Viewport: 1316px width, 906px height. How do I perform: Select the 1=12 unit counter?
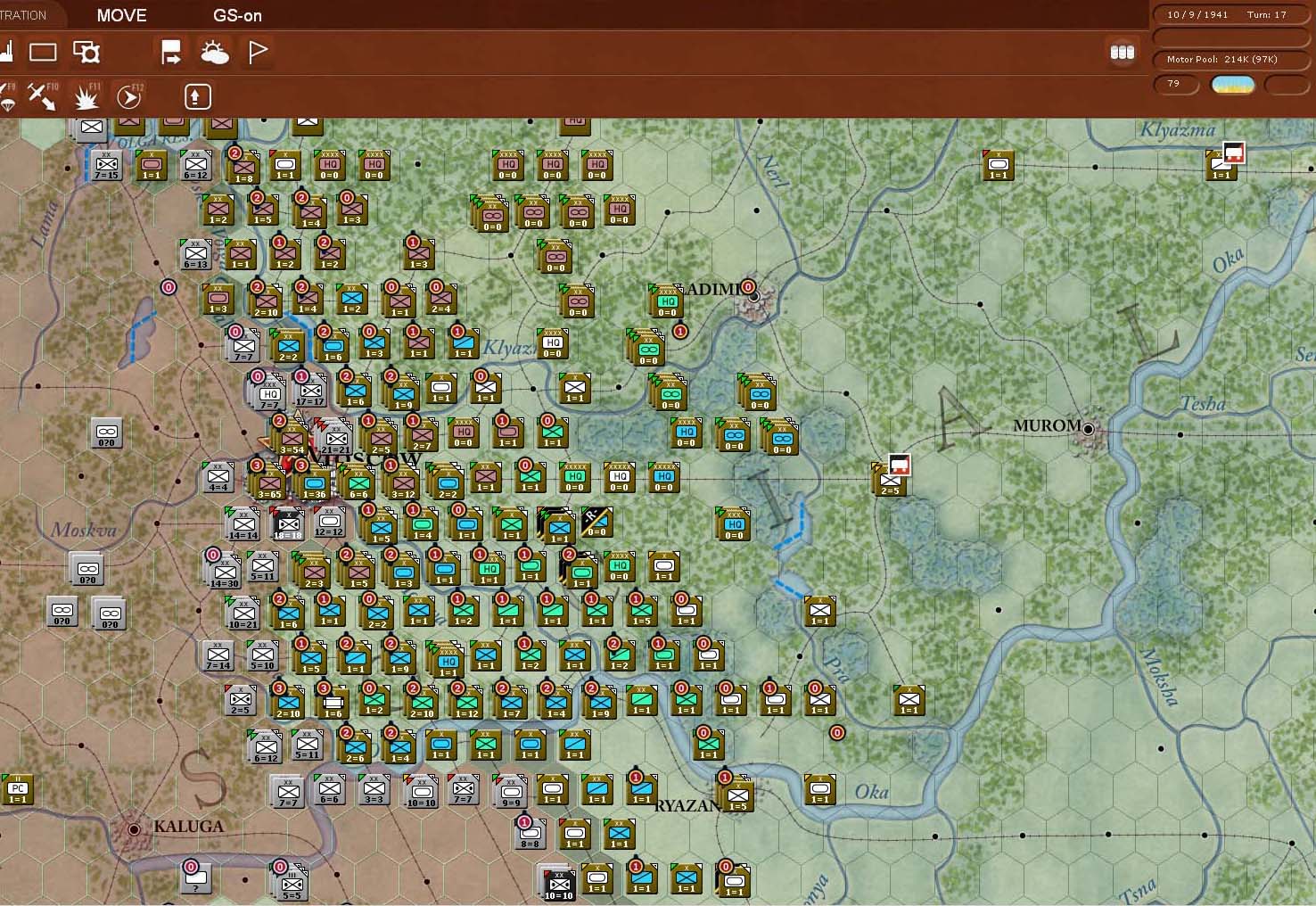[467, 703]
